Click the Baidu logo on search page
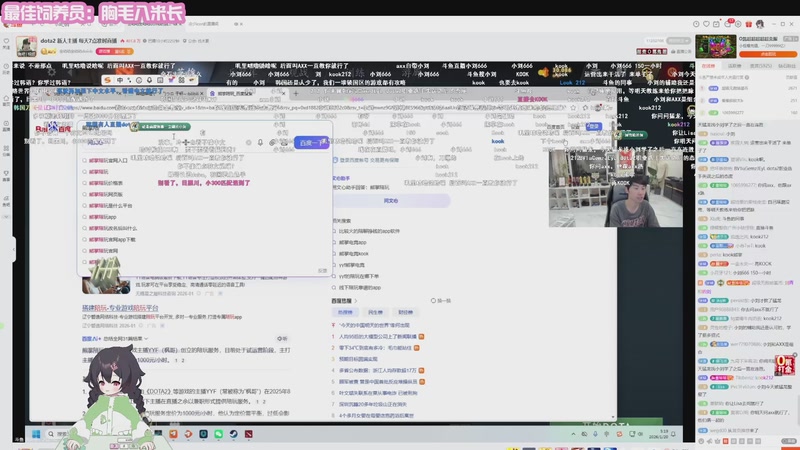This screenshot has width=800, height=450. 54,128
